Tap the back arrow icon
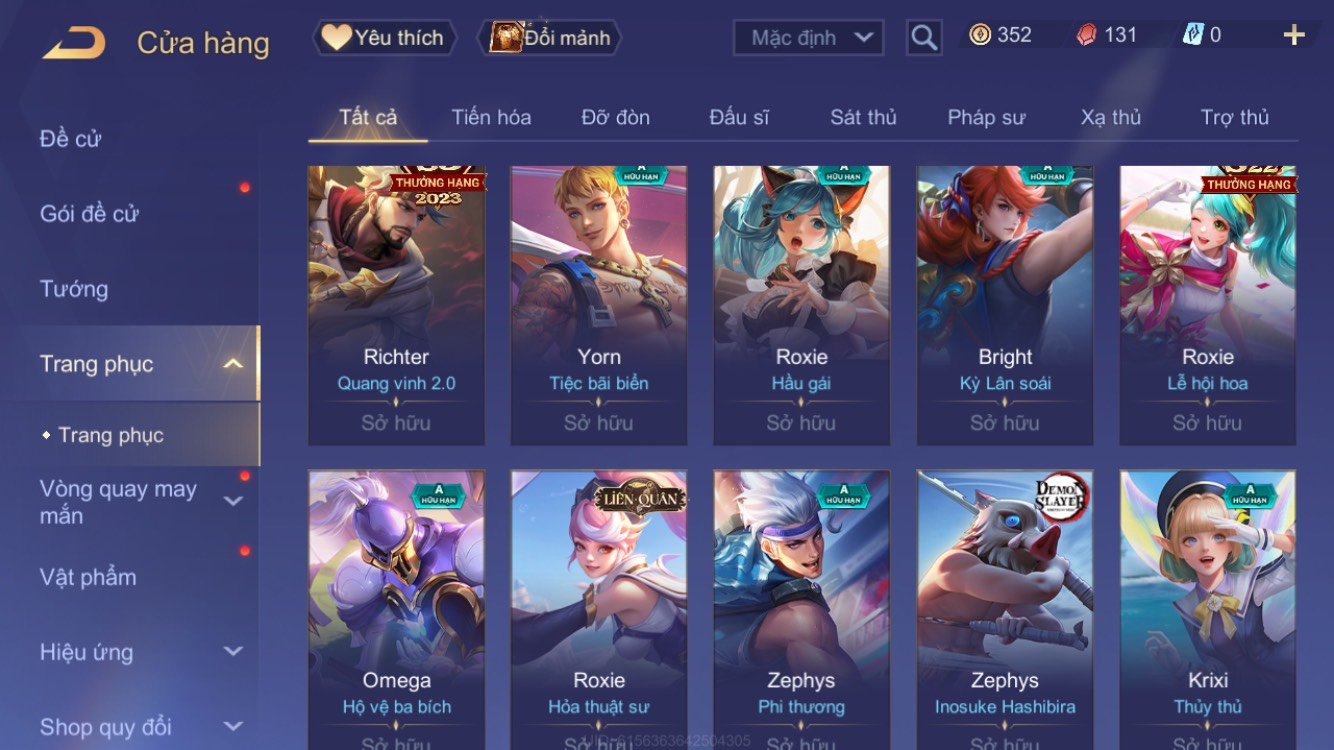The width and height of the screenshot is (1334, 750). click(x=75, y=43)
